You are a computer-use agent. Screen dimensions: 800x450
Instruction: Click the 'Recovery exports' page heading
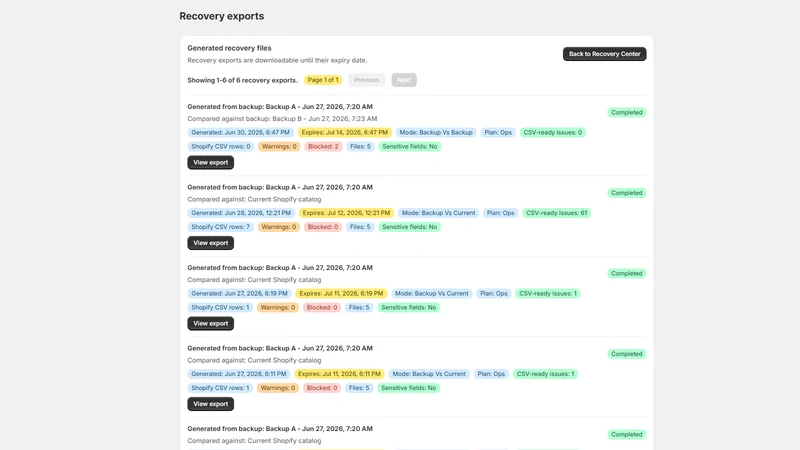(221, 16)
